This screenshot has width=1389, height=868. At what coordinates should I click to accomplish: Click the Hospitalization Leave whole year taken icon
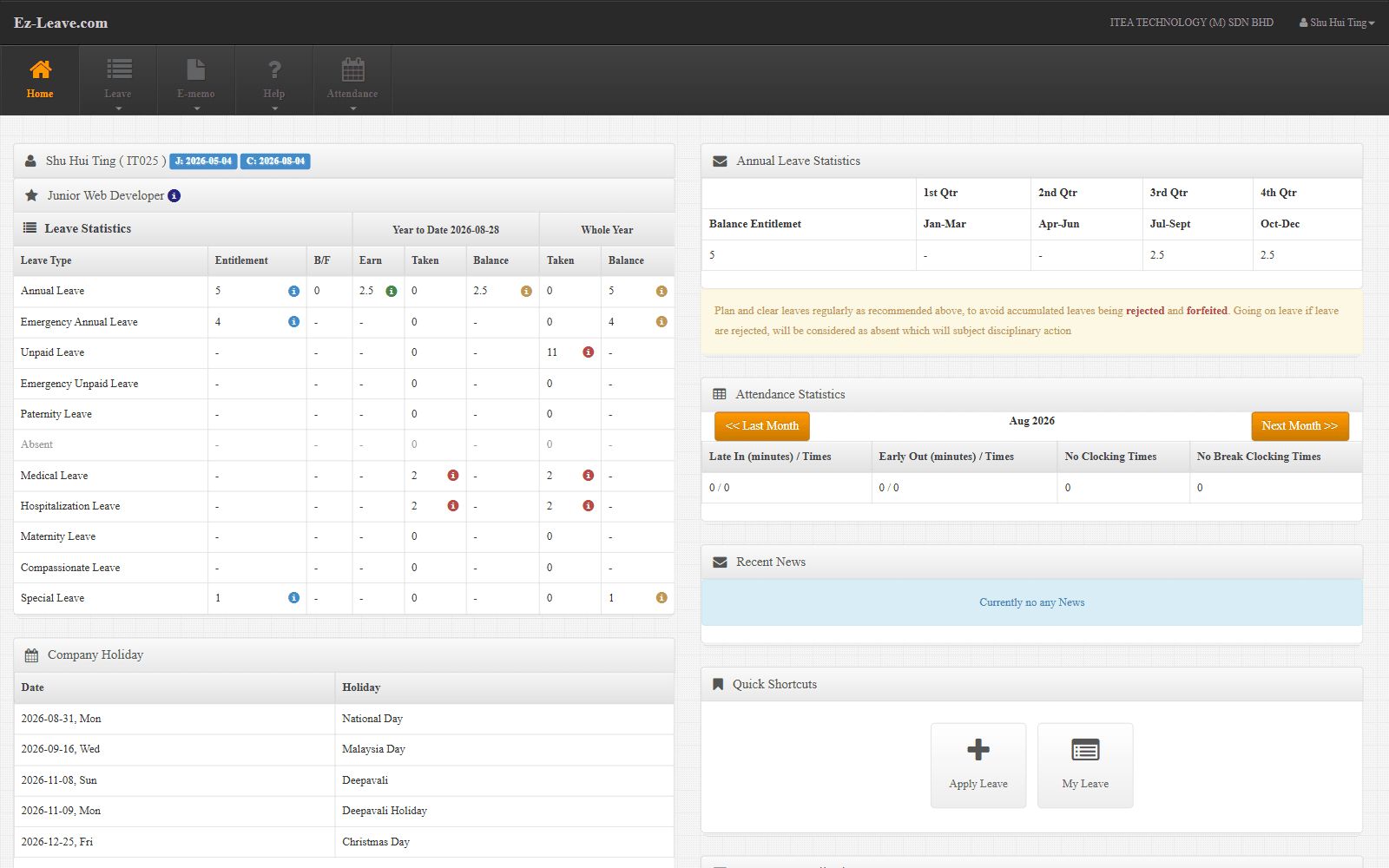click(589, 506)
